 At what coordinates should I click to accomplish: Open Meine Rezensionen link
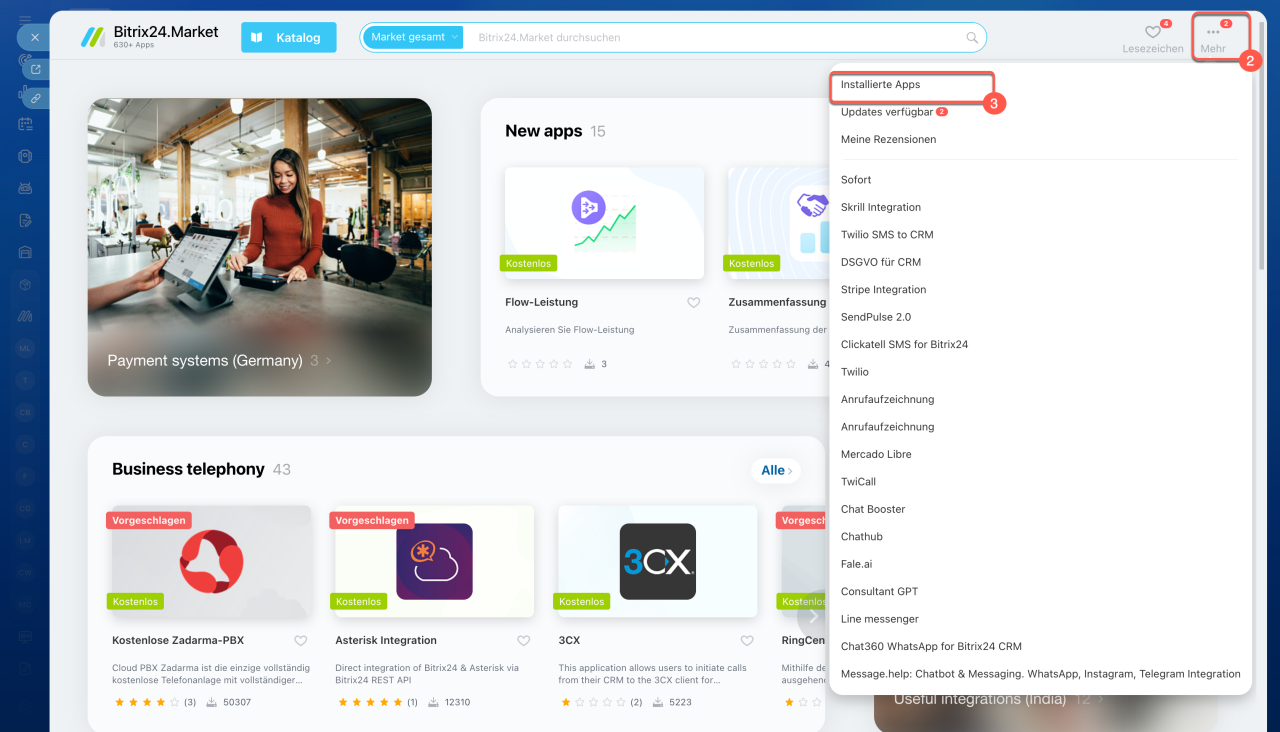point(888,140)
